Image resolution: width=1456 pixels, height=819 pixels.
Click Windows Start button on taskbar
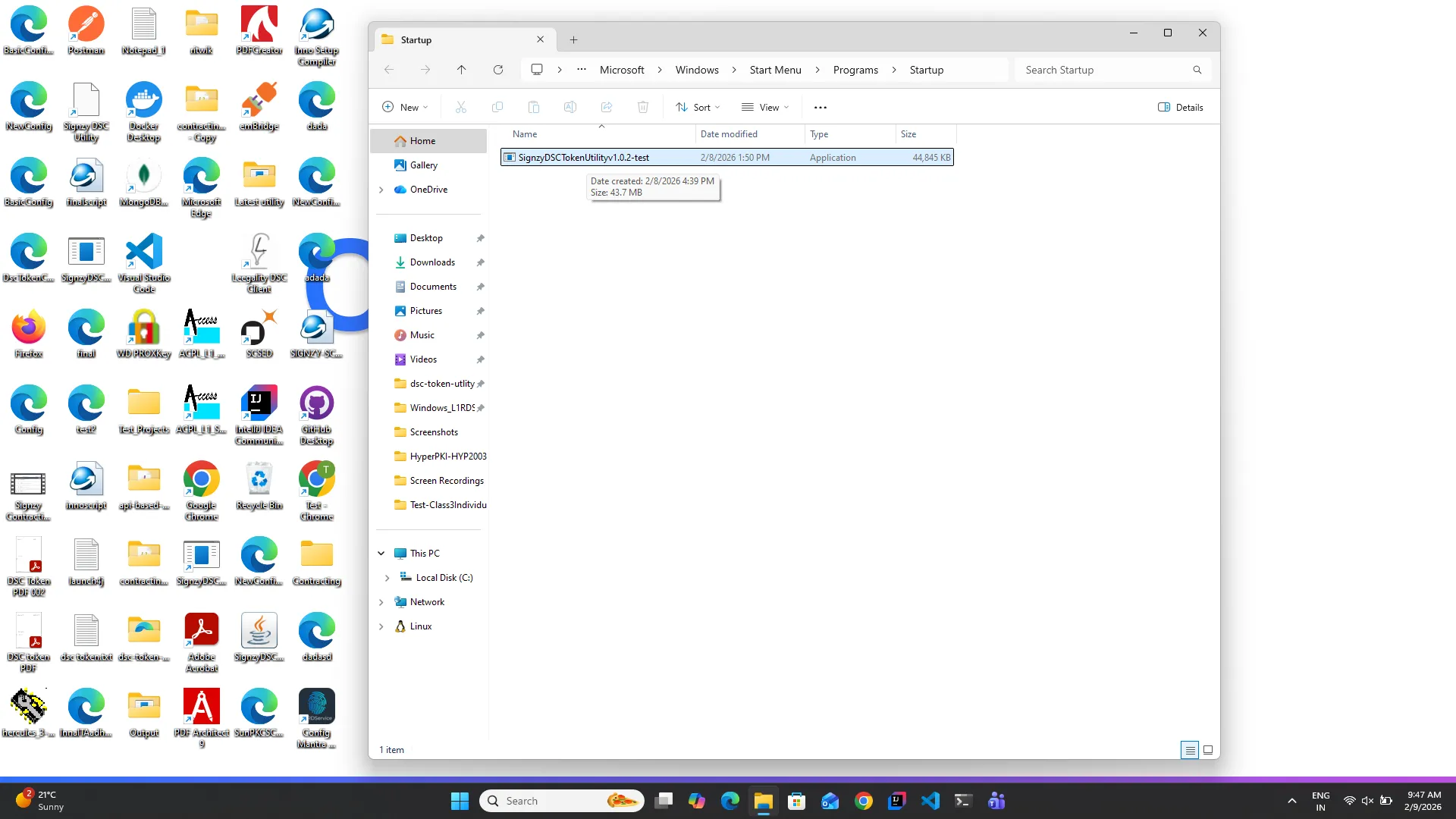[460, 801]
